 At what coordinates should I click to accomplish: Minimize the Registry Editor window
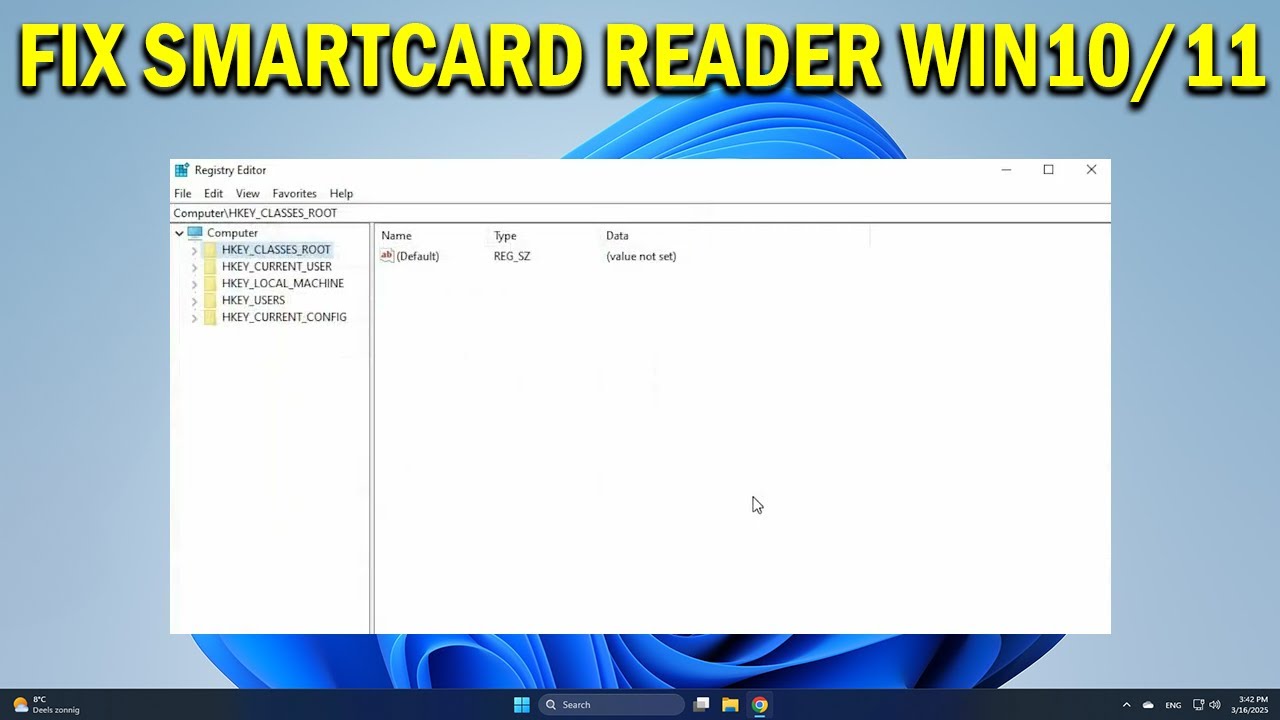(1007, 170)
